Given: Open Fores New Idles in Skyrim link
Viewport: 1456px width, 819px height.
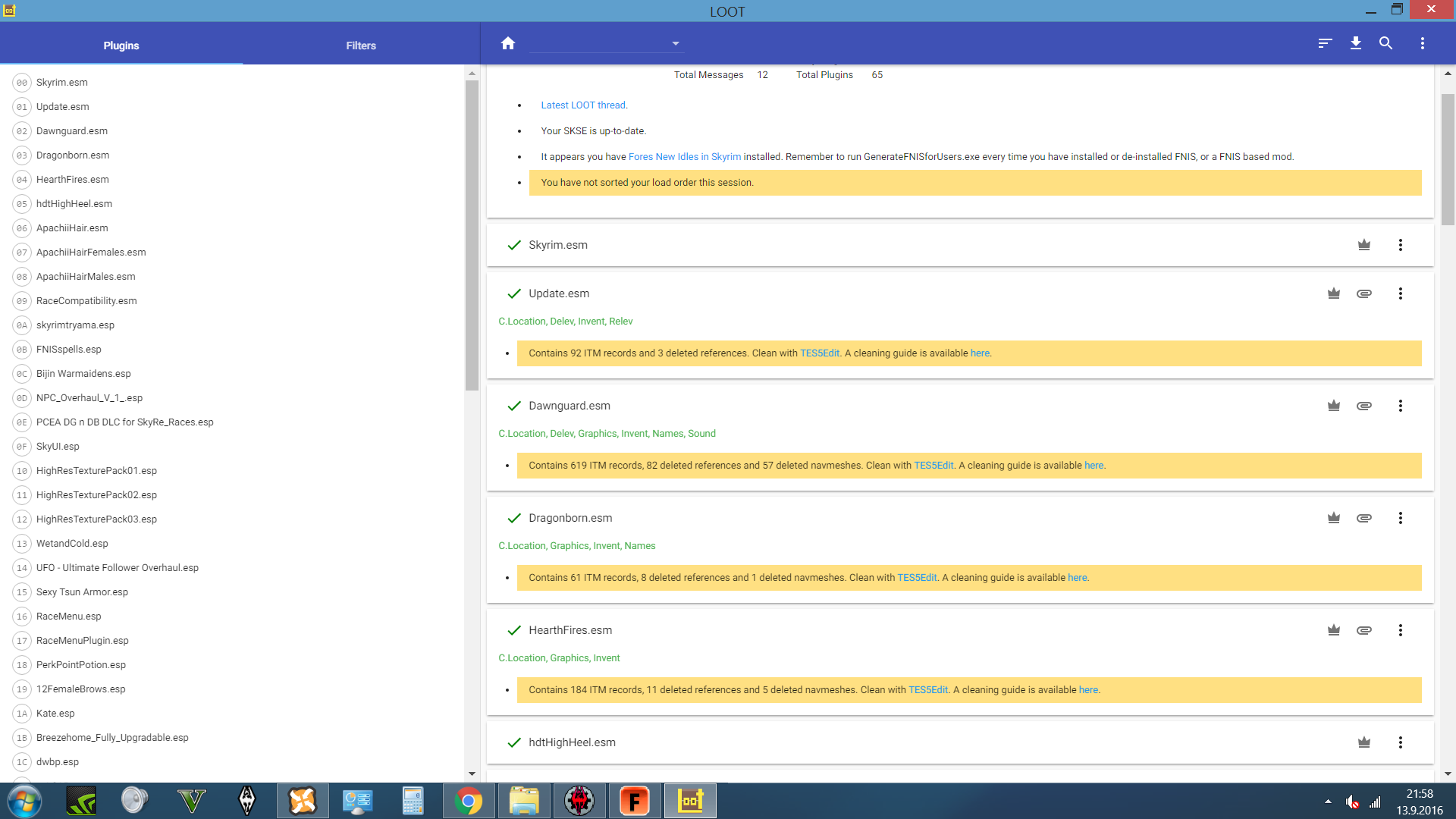Looking at the screenshot, I should pos(685,157).
